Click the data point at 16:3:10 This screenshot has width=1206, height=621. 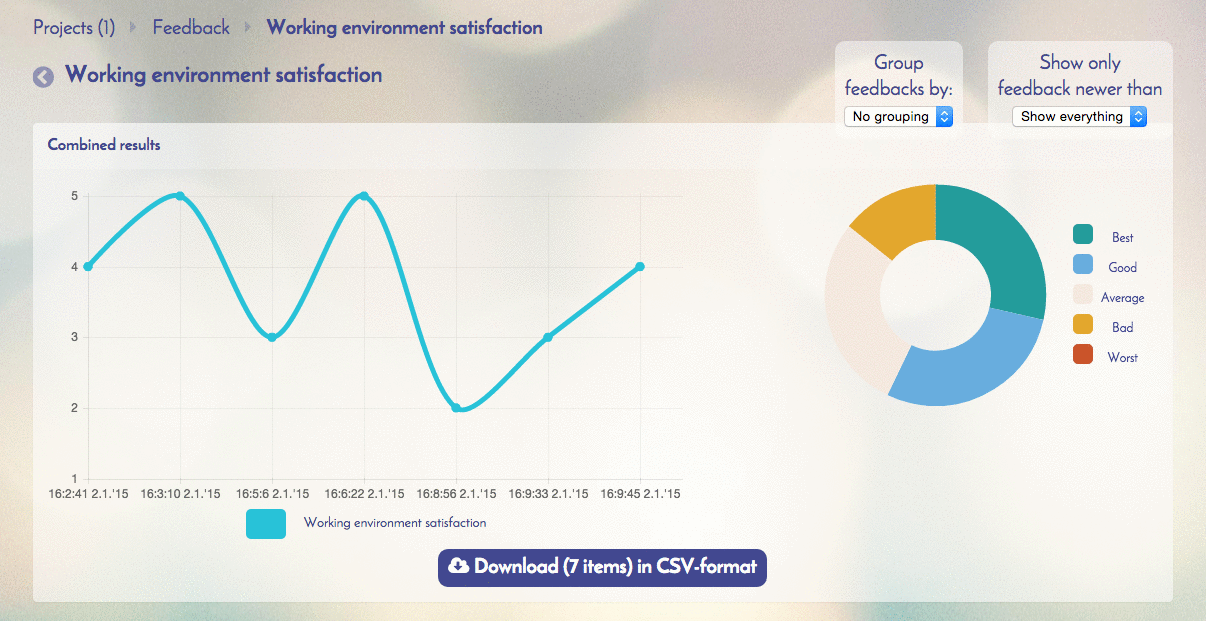pos(180,196)
